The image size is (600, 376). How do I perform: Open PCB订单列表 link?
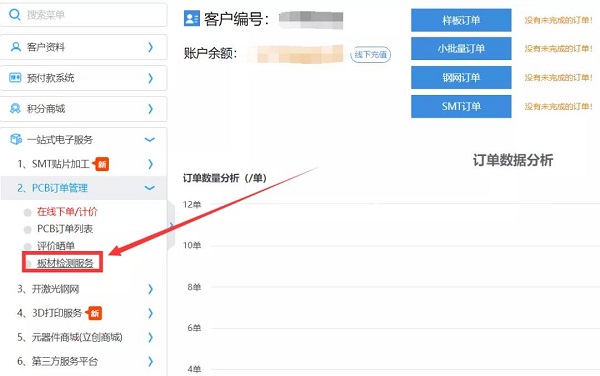65,229
